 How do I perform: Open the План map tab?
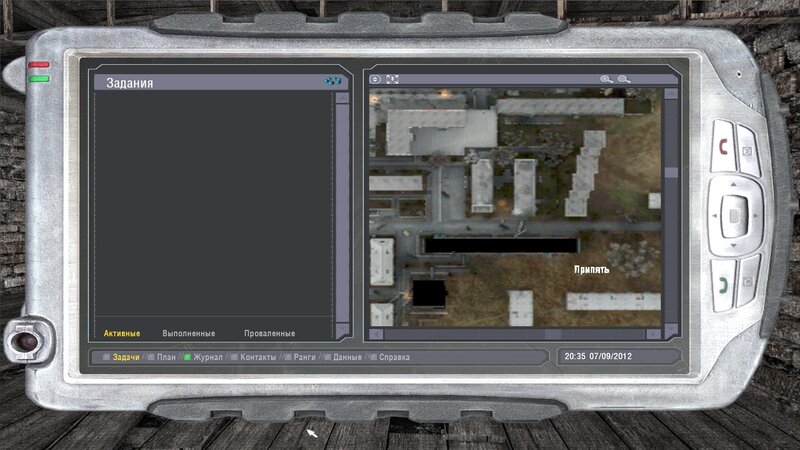pyautogui.click(x=166, y=357)
